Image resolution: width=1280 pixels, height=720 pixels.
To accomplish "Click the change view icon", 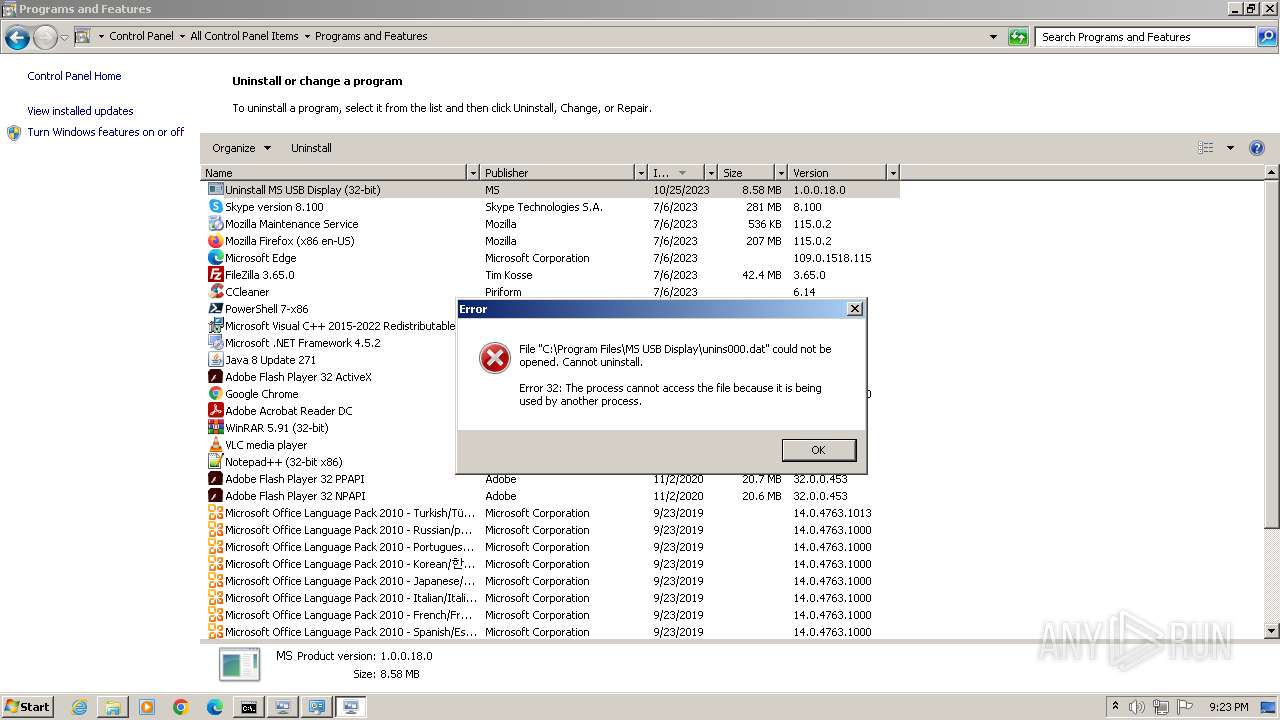I will [x=1206, y=148].
